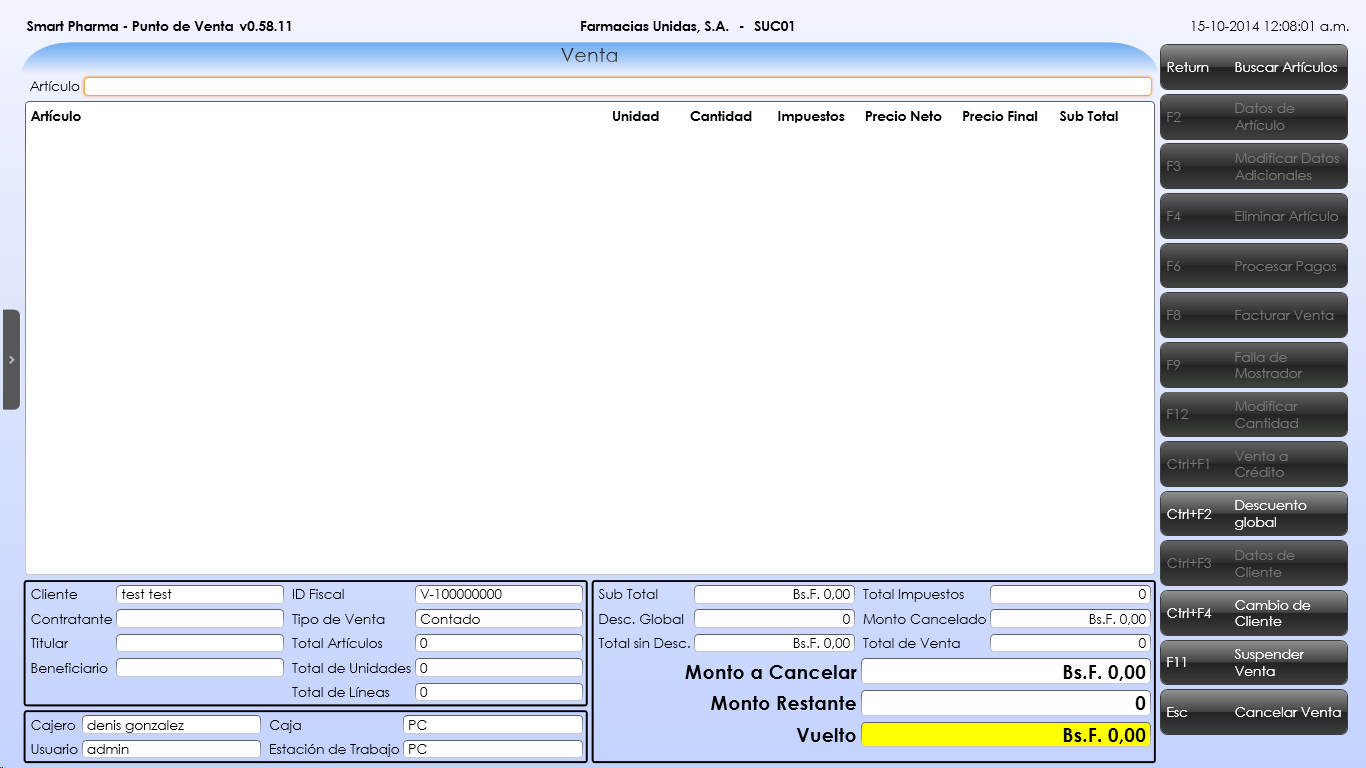Click the Monto a Cancelar amount field
Viewport: 1366px width, 768px height.
1006,672
